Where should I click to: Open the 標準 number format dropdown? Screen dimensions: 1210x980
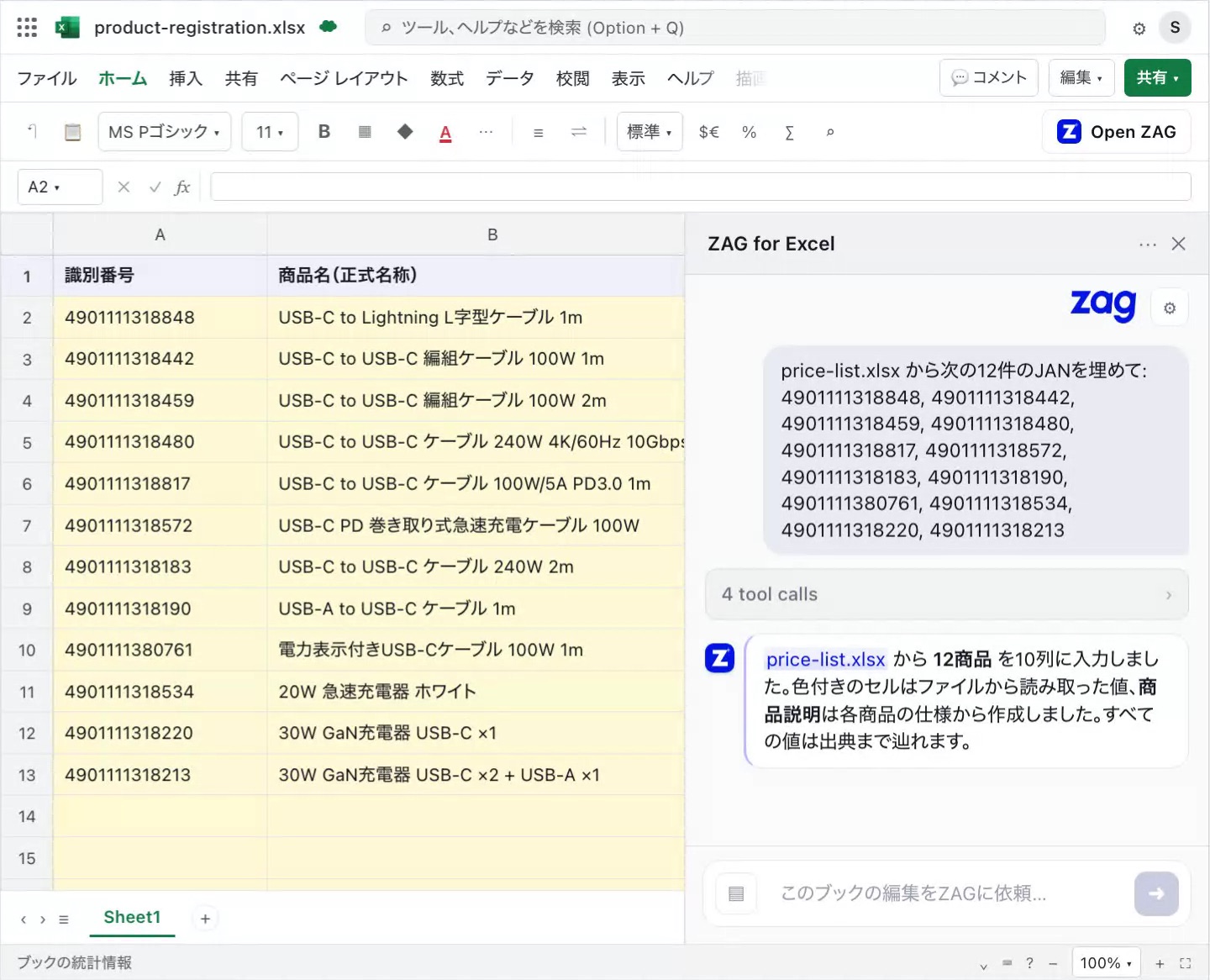[x=650, y=132]
